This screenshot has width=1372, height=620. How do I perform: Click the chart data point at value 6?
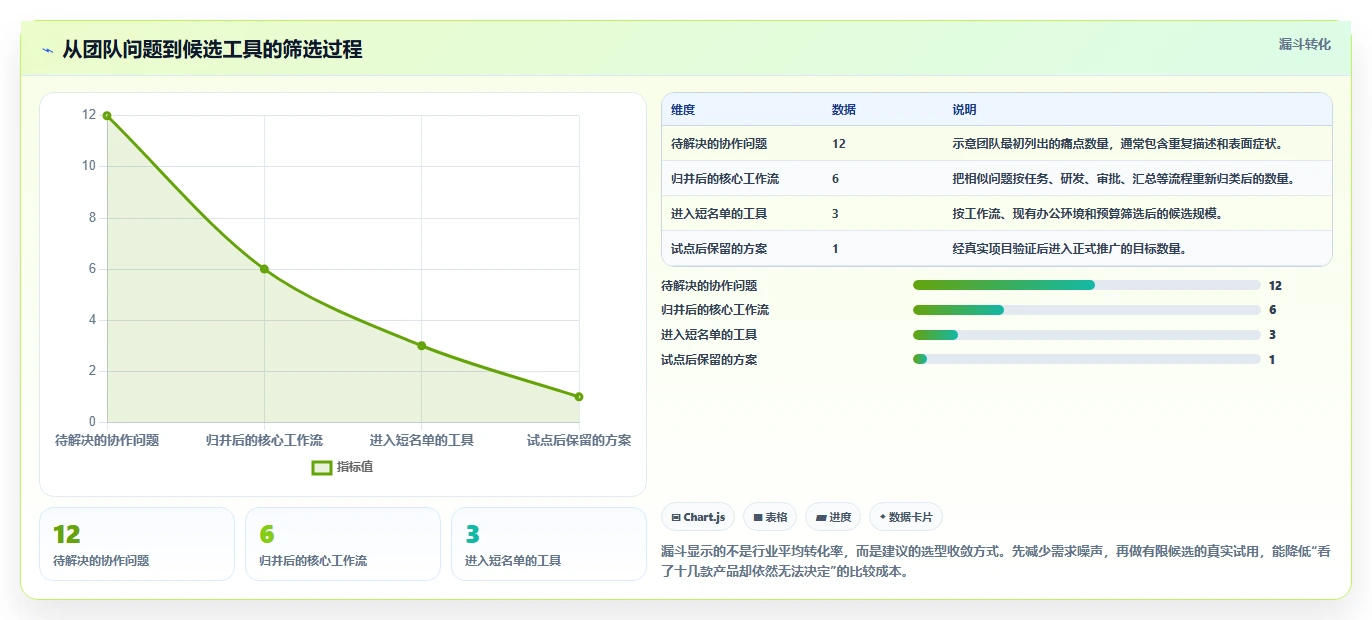(264, 269)
